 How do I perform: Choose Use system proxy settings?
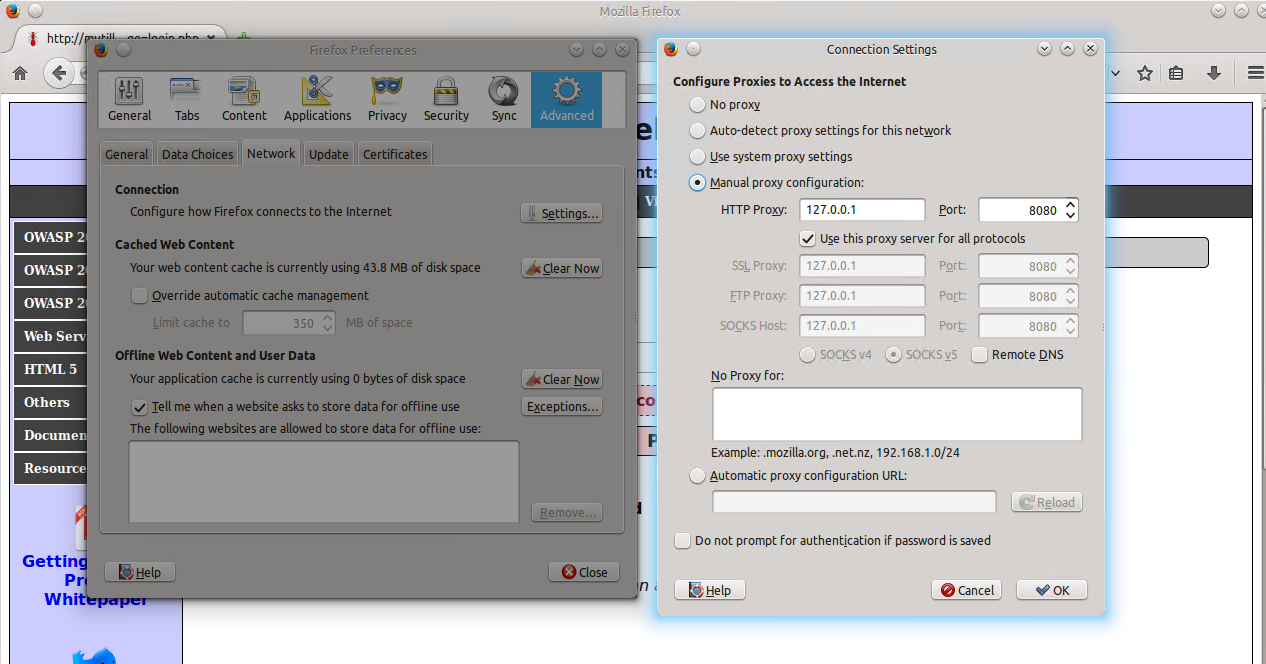(x=698, y=157)
